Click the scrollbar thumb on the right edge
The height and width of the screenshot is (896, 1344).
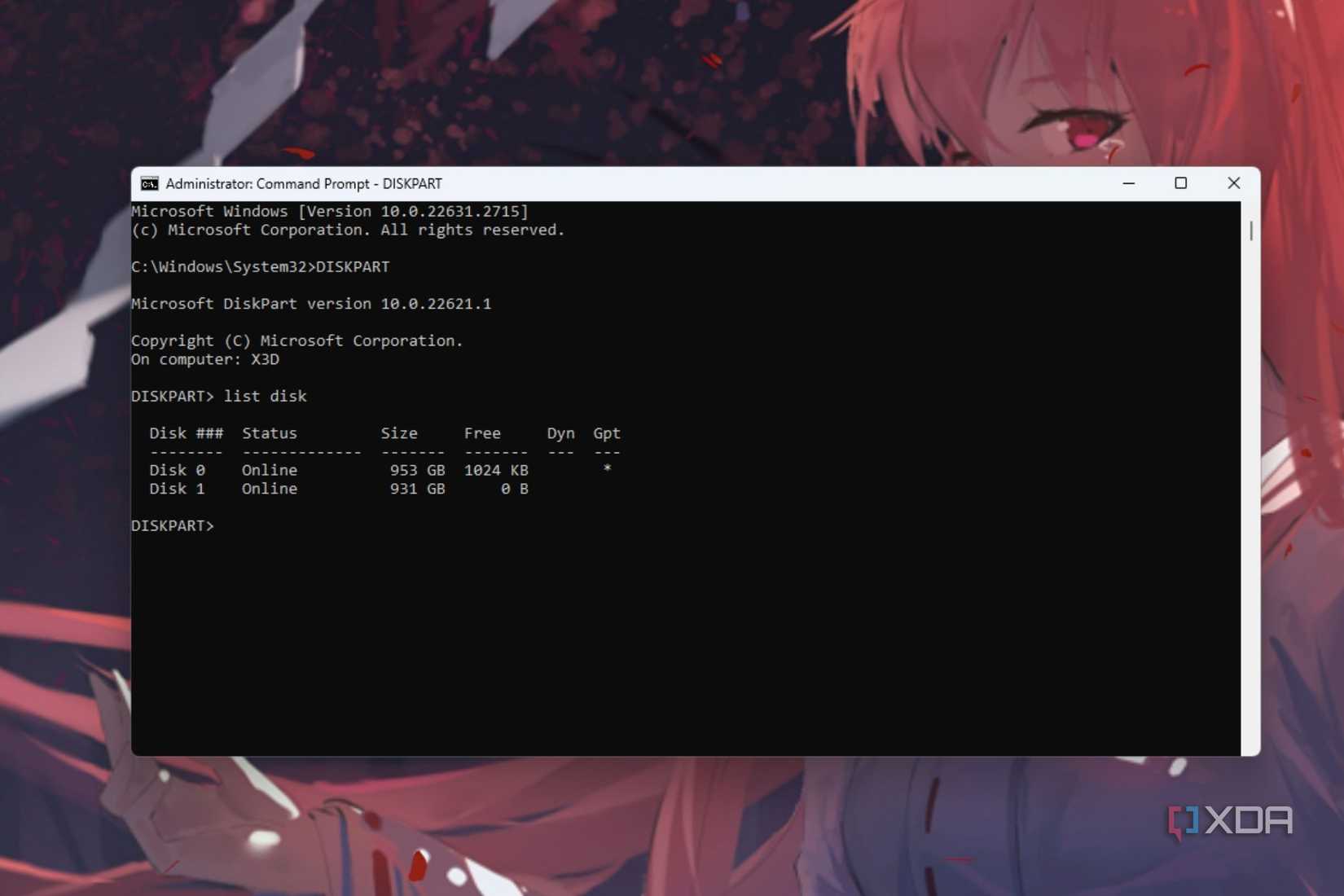point(1251,231)
